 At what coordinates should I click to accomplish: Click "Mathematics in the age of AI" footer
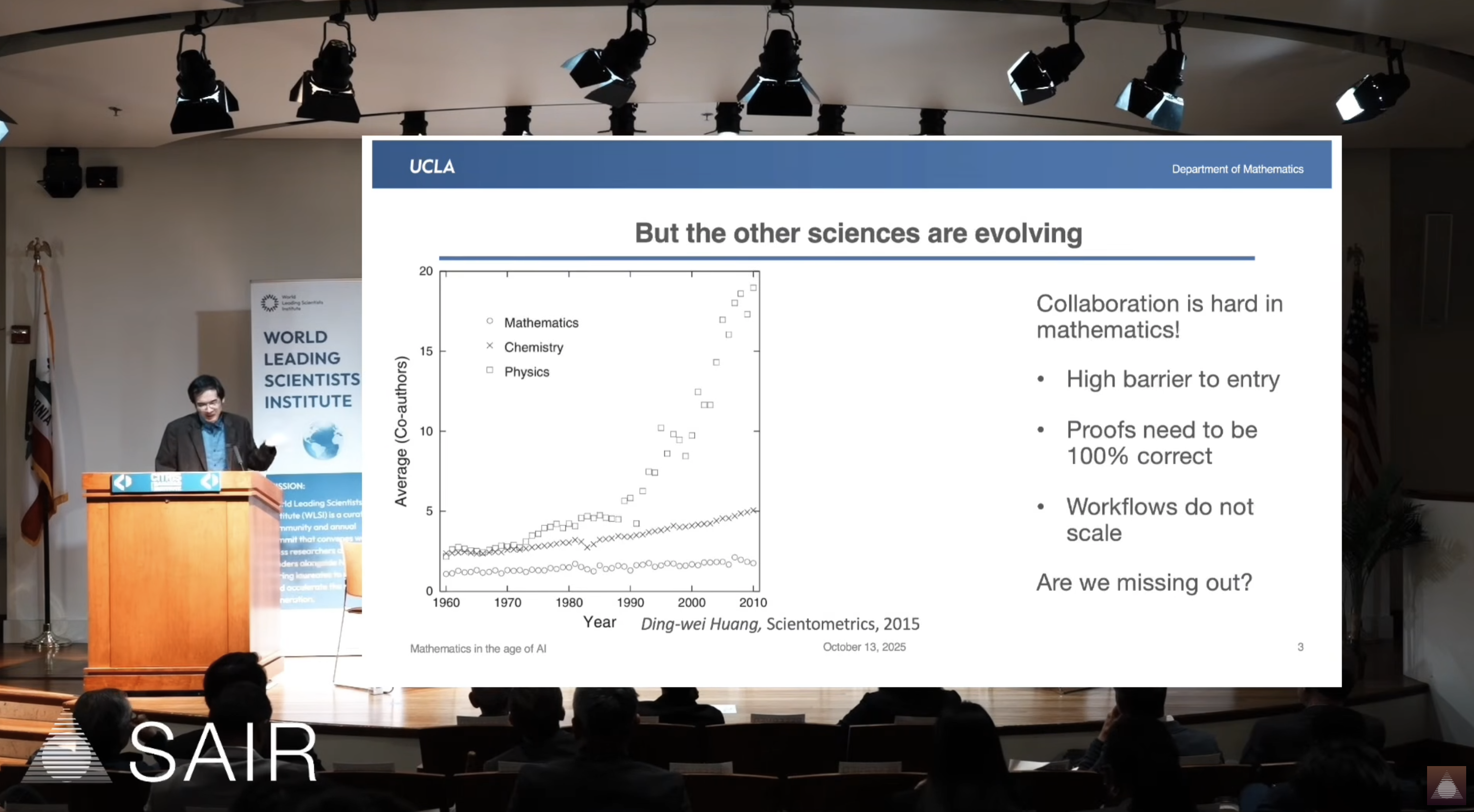pyautogui.click(x=478, y=648)
